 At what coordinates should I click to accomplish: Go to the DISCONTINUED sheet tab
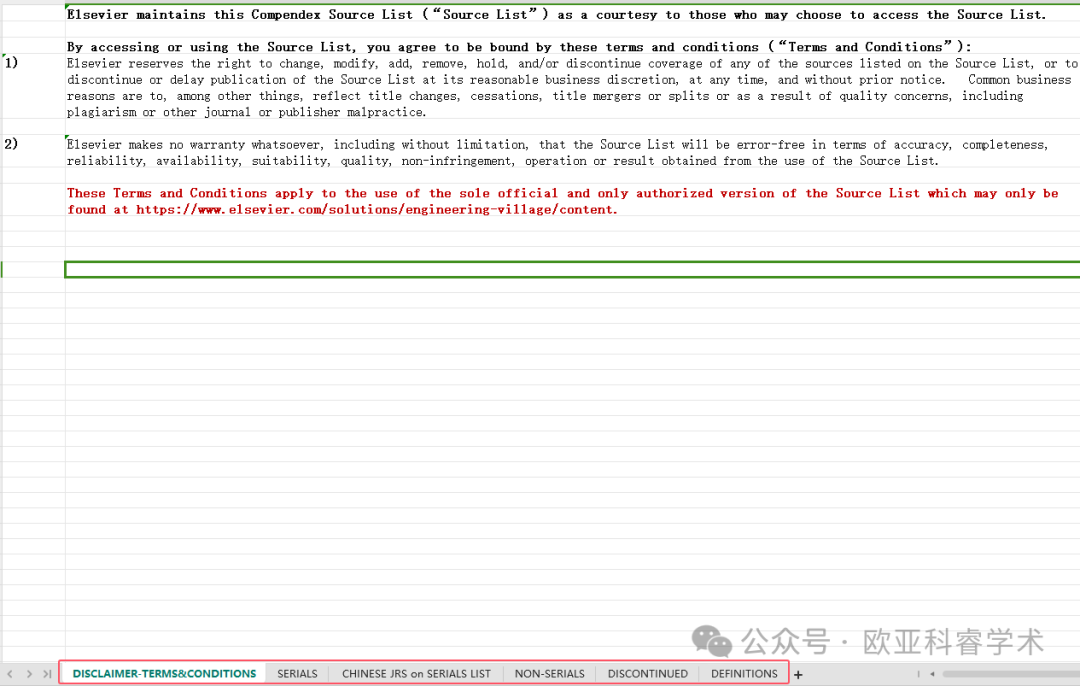[x=647, y=674]
